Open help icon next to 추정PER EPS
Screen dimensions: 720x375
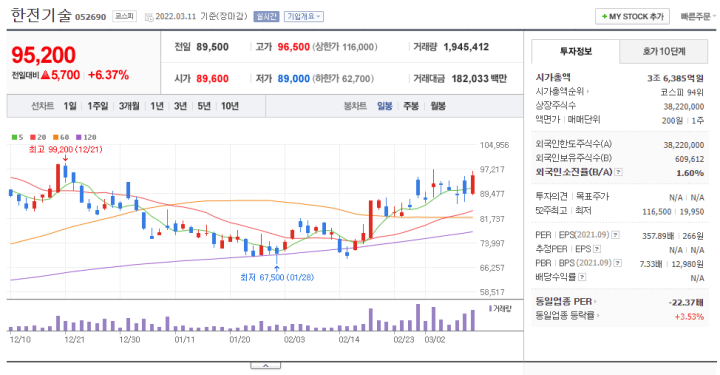click(597, 249)
